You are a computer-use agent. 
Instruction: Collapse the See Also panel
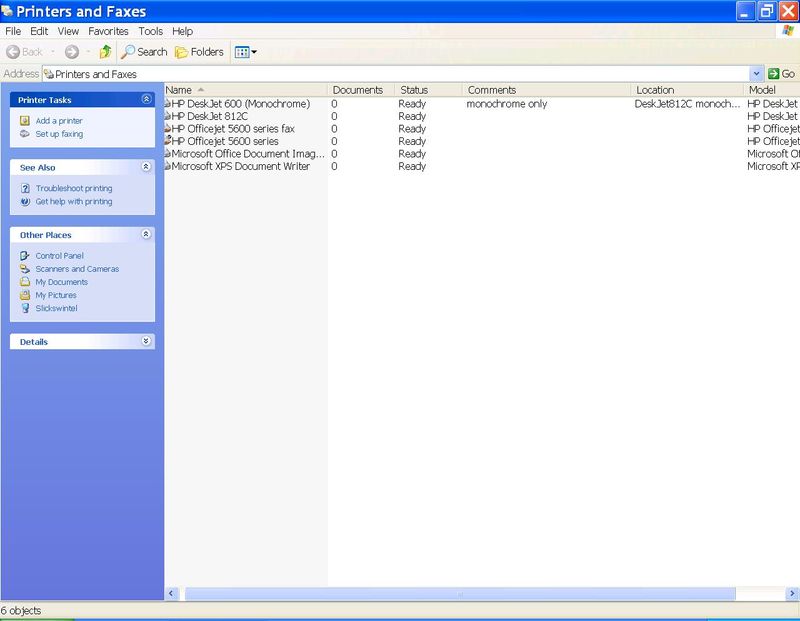tap(146, 166)
